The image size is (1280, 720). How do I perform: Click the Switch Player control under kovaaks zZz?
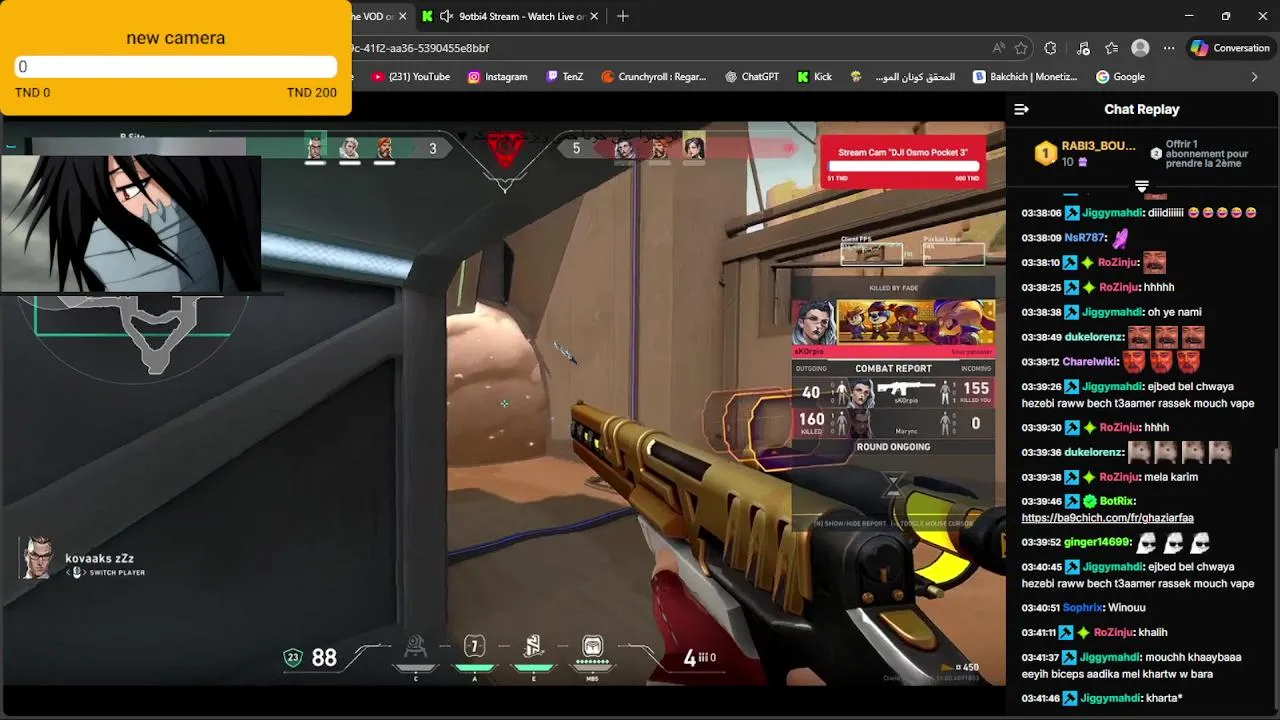tap(106, 573)
